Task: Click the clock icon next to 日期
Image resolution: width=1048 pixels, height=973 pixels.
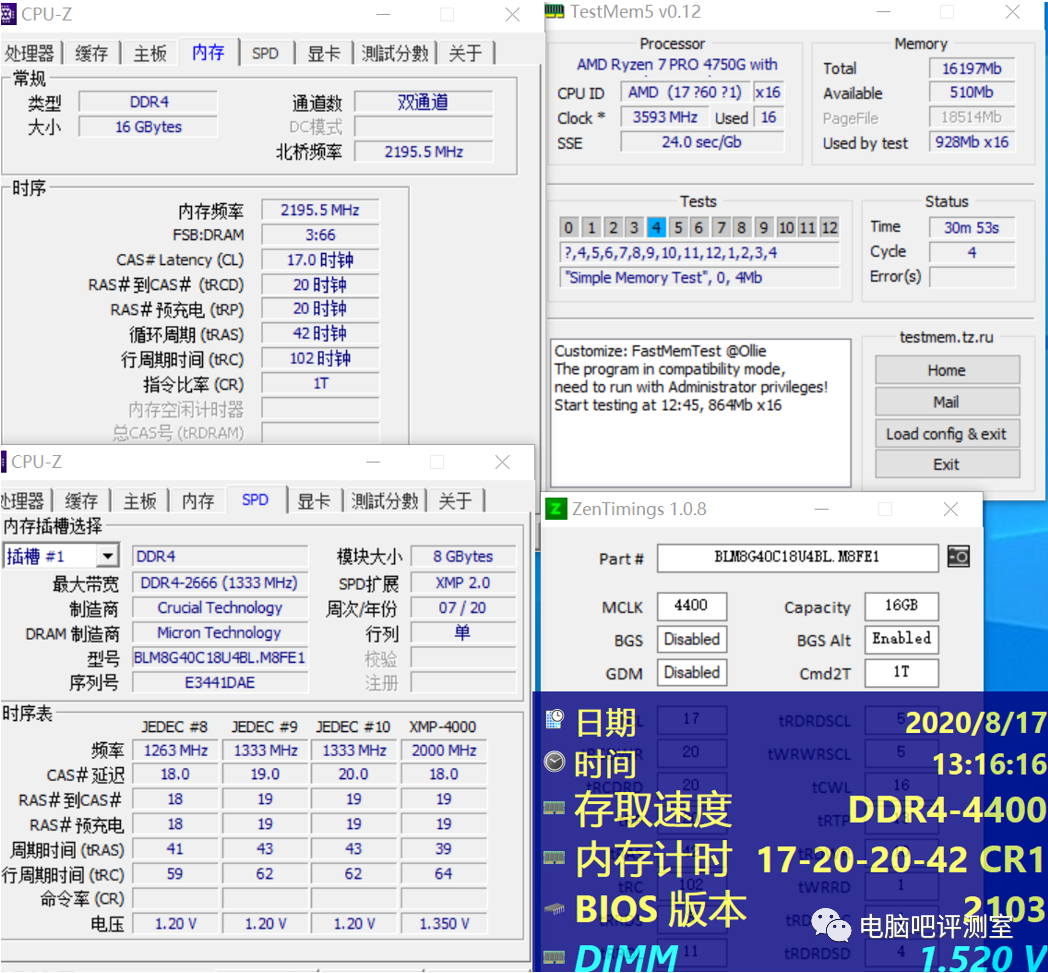Action: pyautogui.click(x=556, y=721)
